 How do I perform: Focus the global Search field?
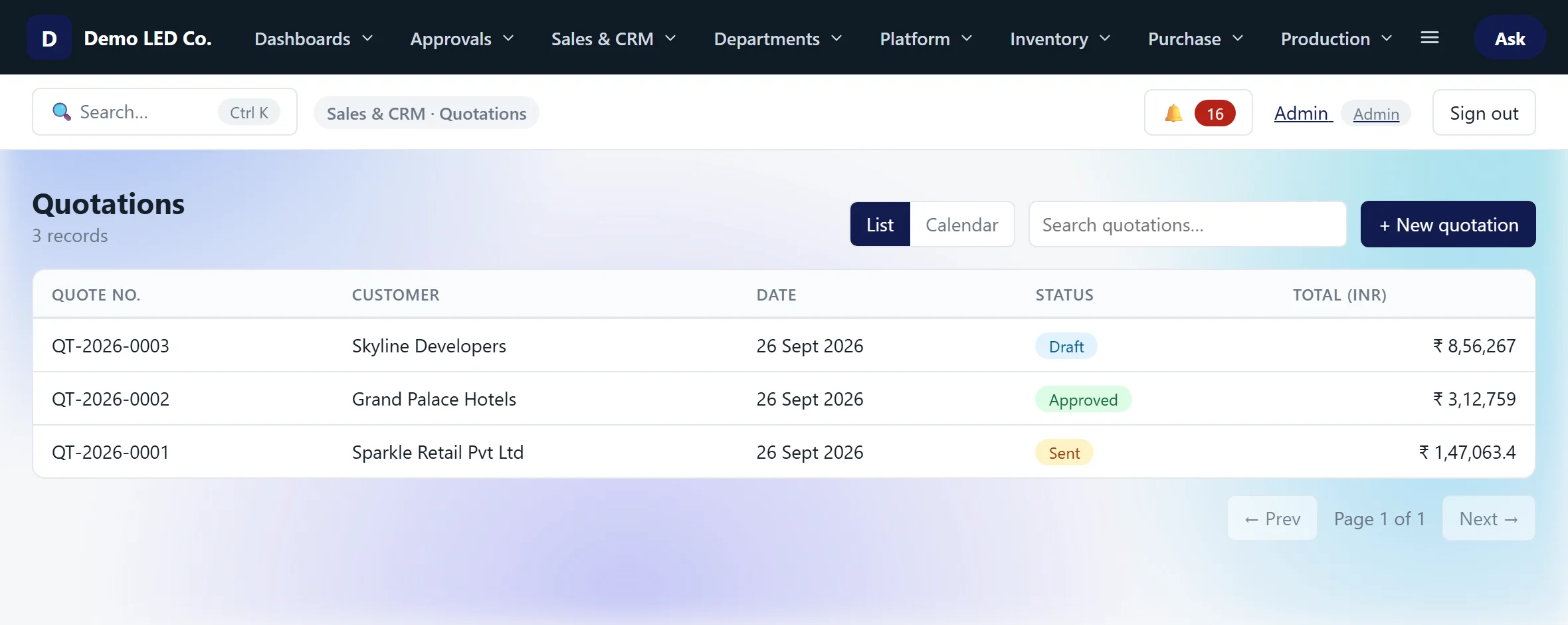coord(165,112)
